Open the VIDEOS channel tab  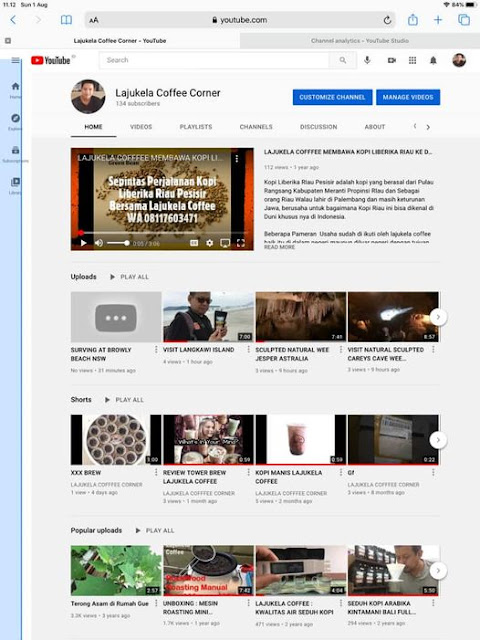click(141, 127)
